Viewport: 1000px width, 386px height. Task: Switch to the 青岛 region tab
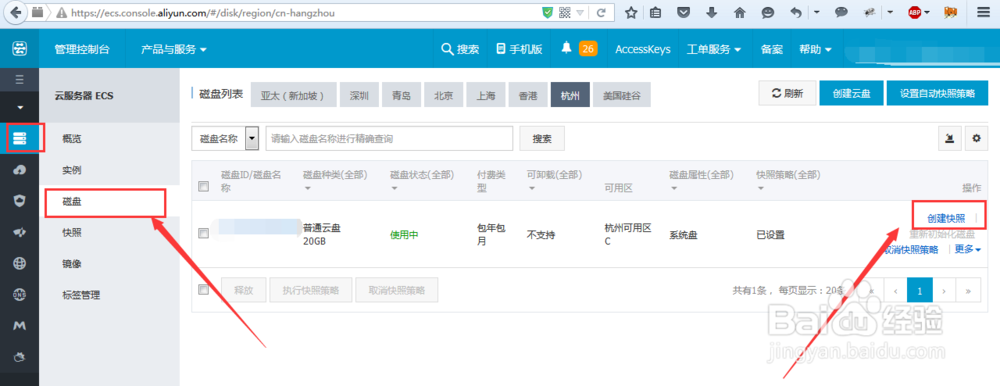401,95
